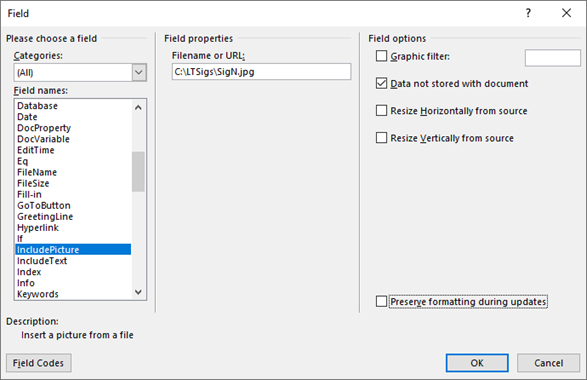Choose the FileName field
The image size is (587, 380).
tap(37, 172)
